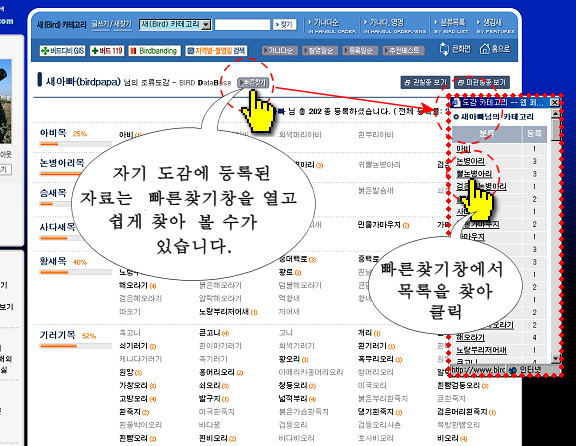Click the 쇠오리 bird link
The height and width of the screenshot is (446, 576).
214,385
